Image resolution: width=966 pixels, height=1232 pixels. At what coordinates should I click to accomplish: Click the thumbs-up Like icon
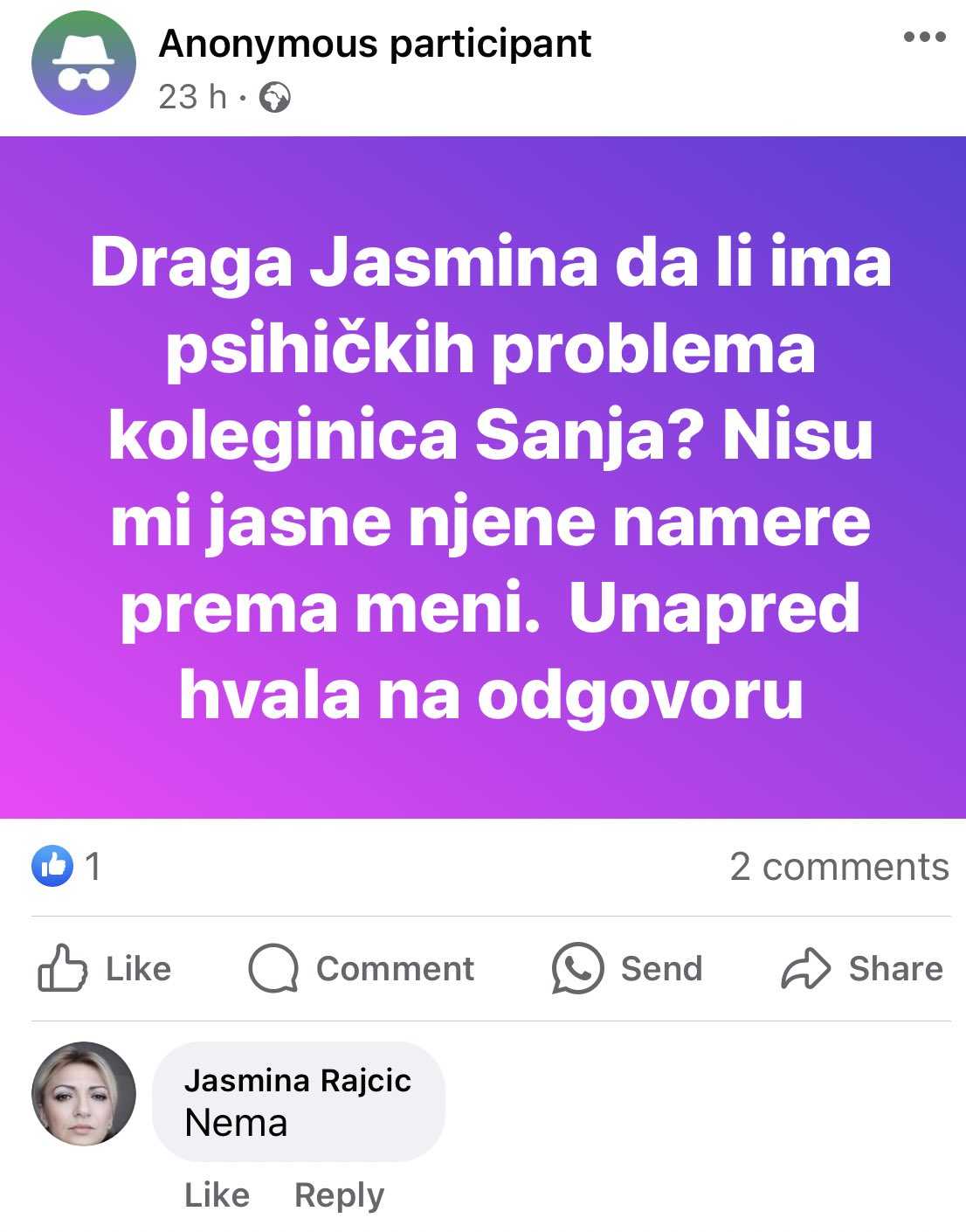(x=62, y=967)
